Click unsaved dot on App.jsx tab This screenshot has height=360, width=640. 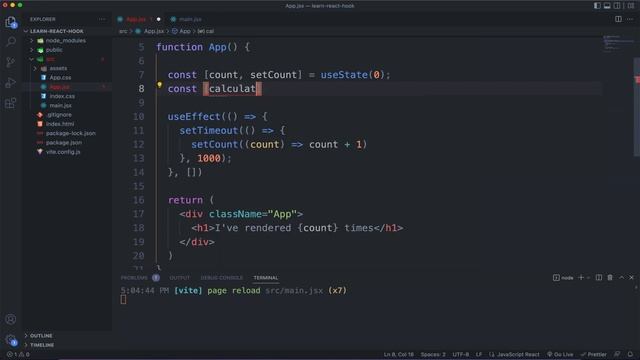[158, 19]
